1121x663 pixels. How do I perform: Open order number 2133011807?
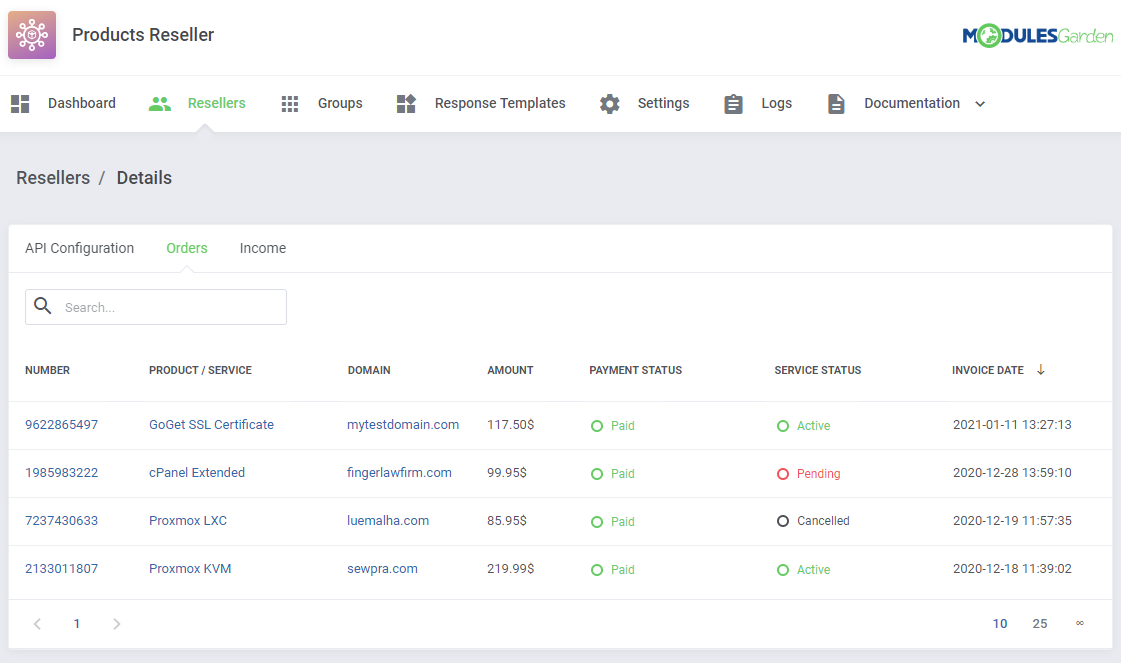(61, 569)
